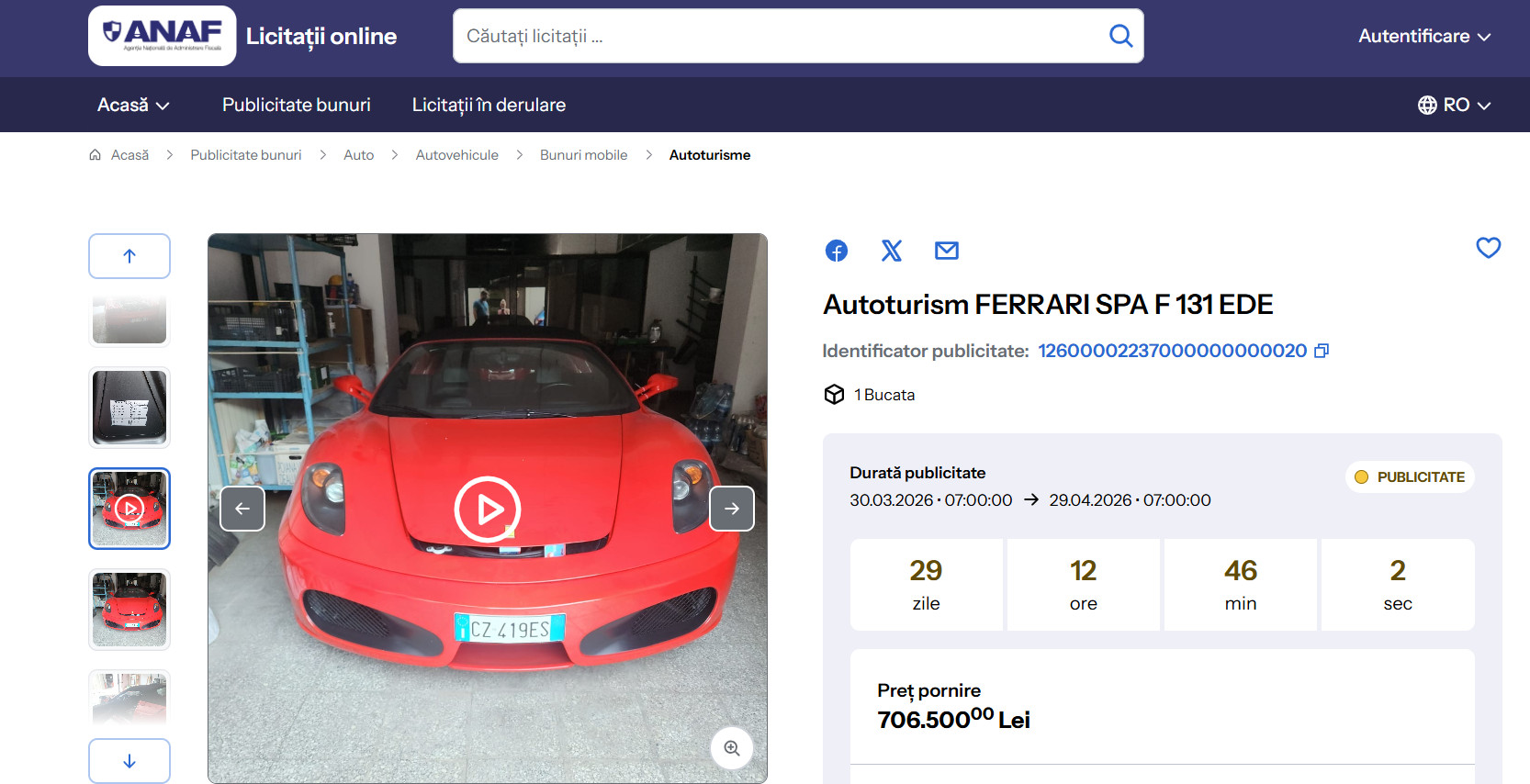Play the Ferrari video
Screen dimensions: 1530x784
click(487, 509)
